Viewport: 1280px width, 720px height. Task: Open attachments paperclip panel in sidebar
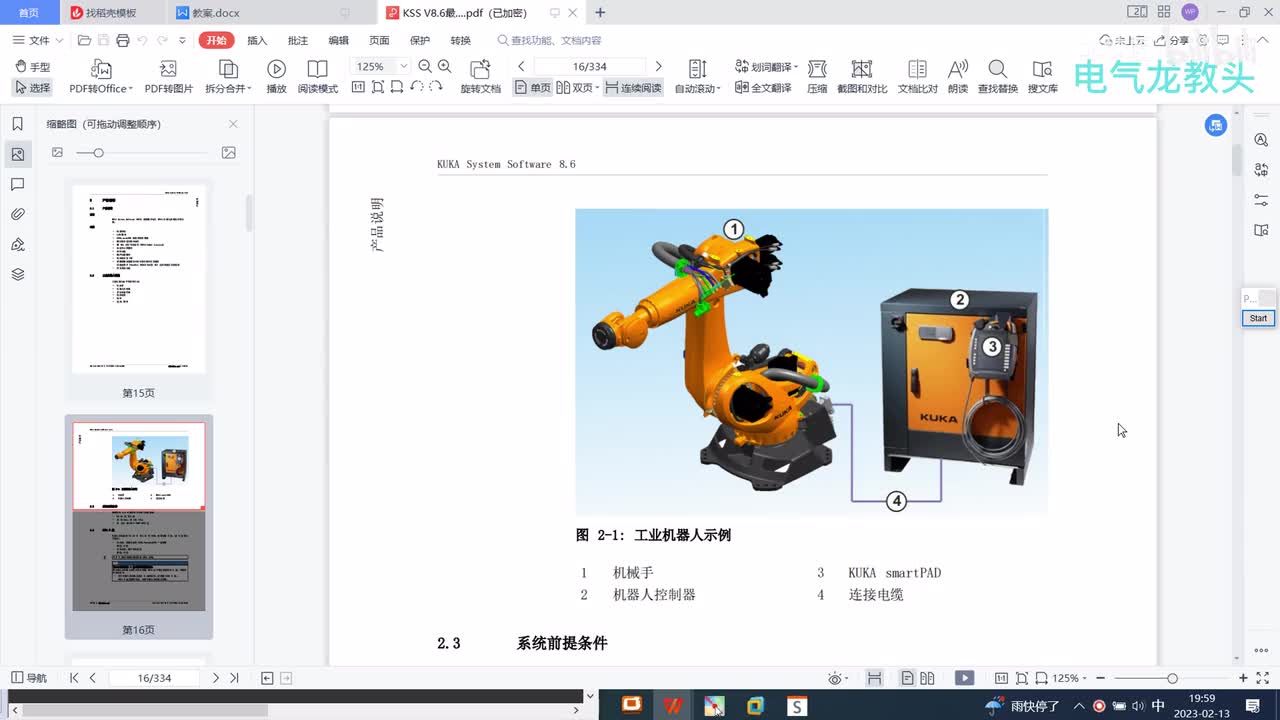[x=17, y=214]
